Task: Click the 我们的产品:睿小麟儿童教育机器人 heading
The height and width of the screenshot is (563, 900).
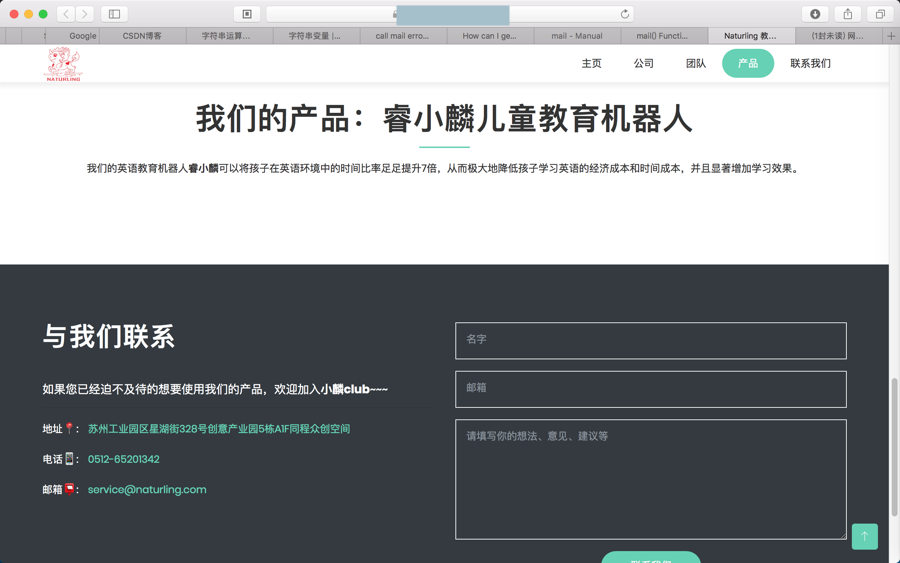Action: point(444,119)
